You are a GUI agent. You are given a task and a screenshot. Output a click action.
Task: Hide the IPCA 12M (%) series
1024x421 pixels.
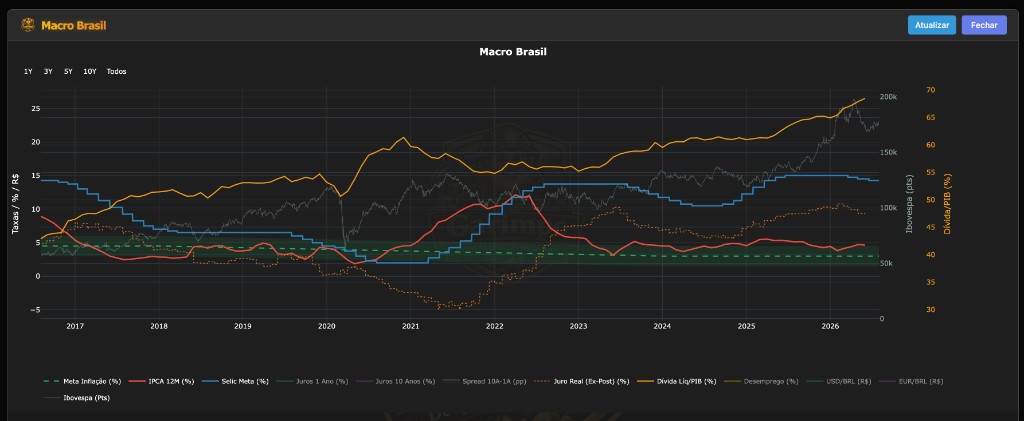click(x=162, y=381)
